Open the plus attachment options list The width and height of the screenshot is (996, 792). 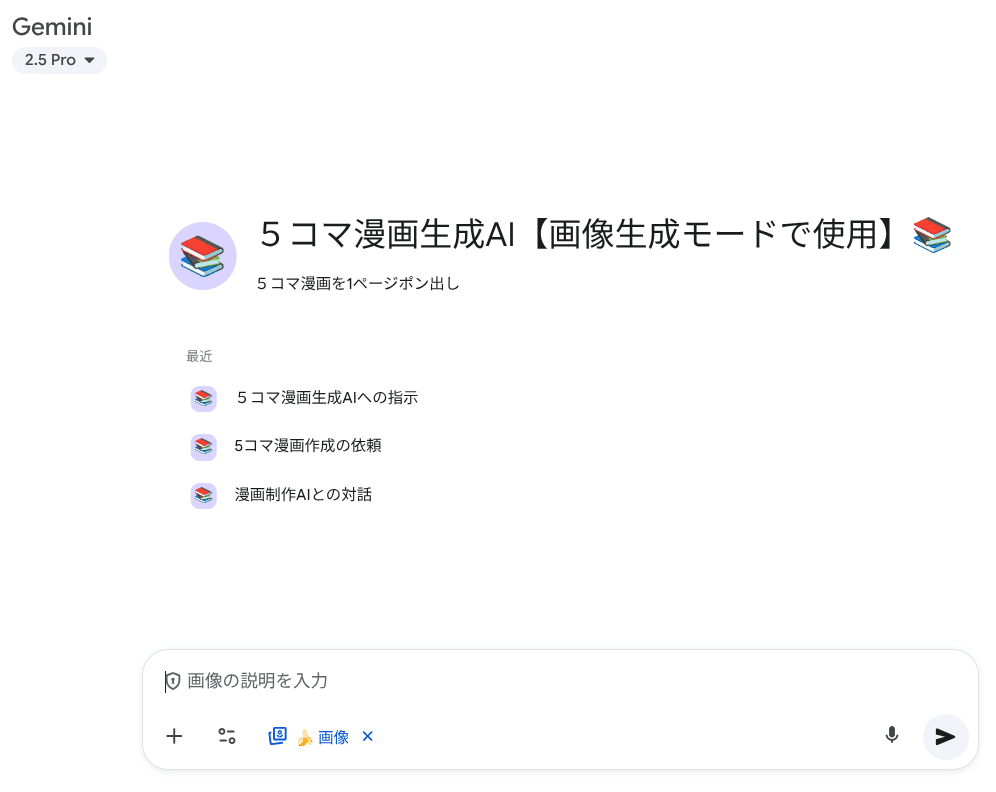[x=174, y=736]
